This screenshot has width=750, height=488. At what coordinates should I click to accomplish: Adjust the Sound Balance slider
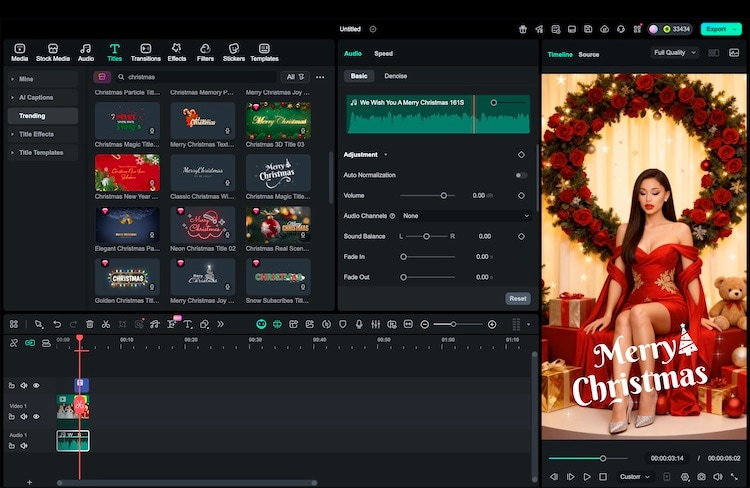pyautogui.click(x=426, y=236)
